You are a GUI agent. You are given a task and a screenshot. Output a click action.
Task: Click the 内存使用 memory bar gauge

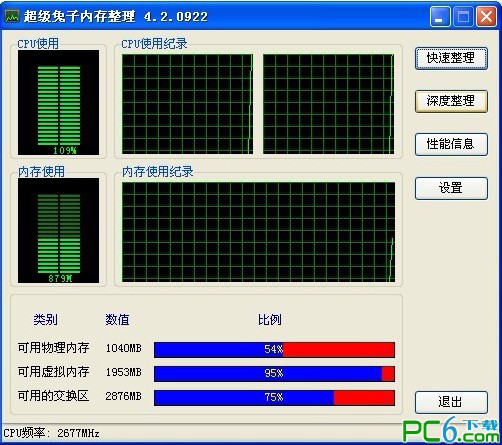pyautogui.click(x=58, y=230)
